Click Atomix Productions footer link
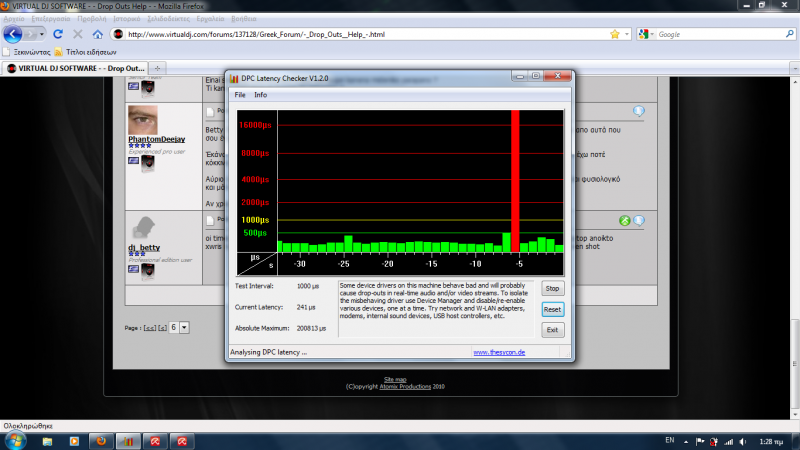 click(405, 386)
